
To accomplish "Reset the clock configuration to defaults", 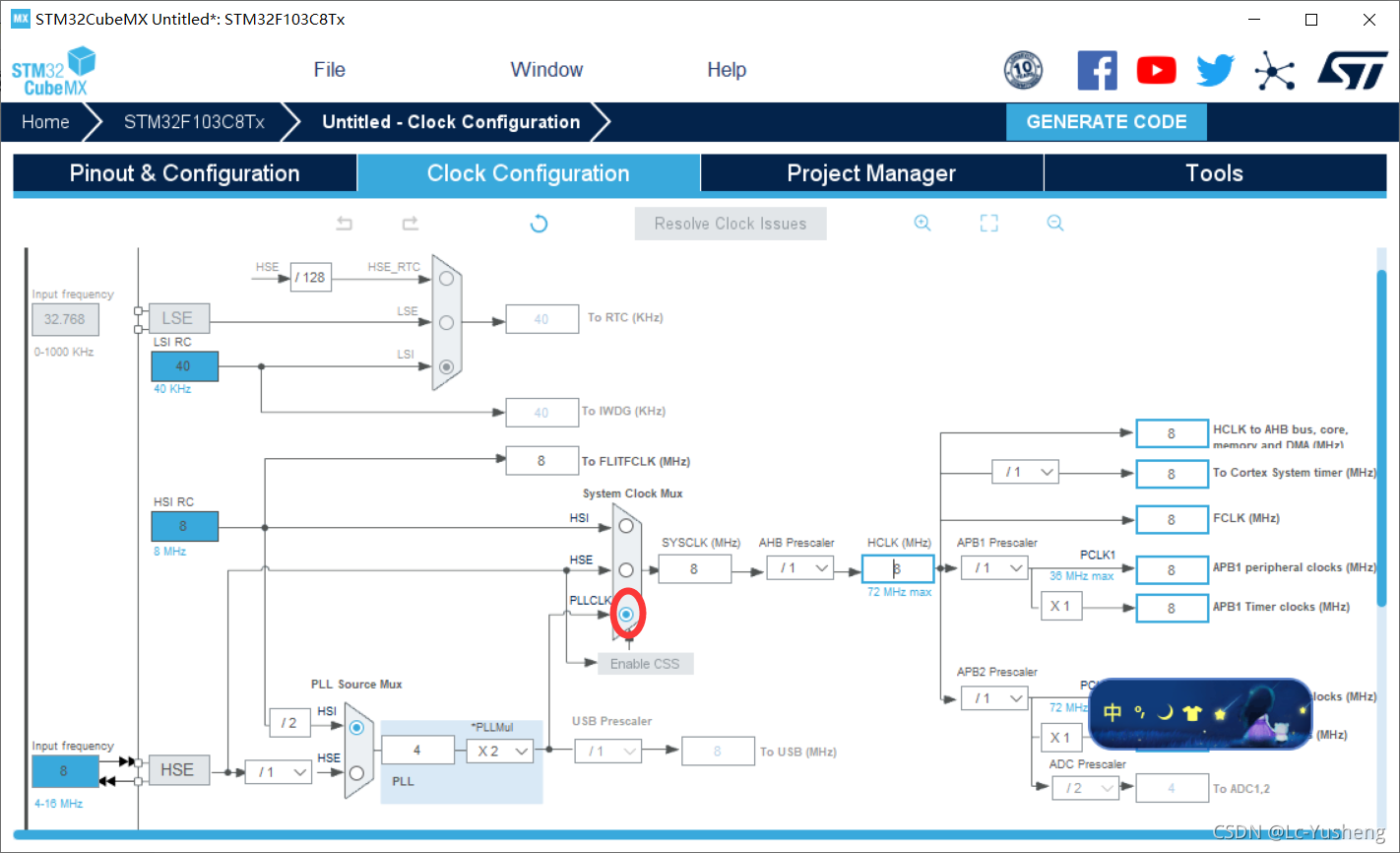I will (539, 224).
